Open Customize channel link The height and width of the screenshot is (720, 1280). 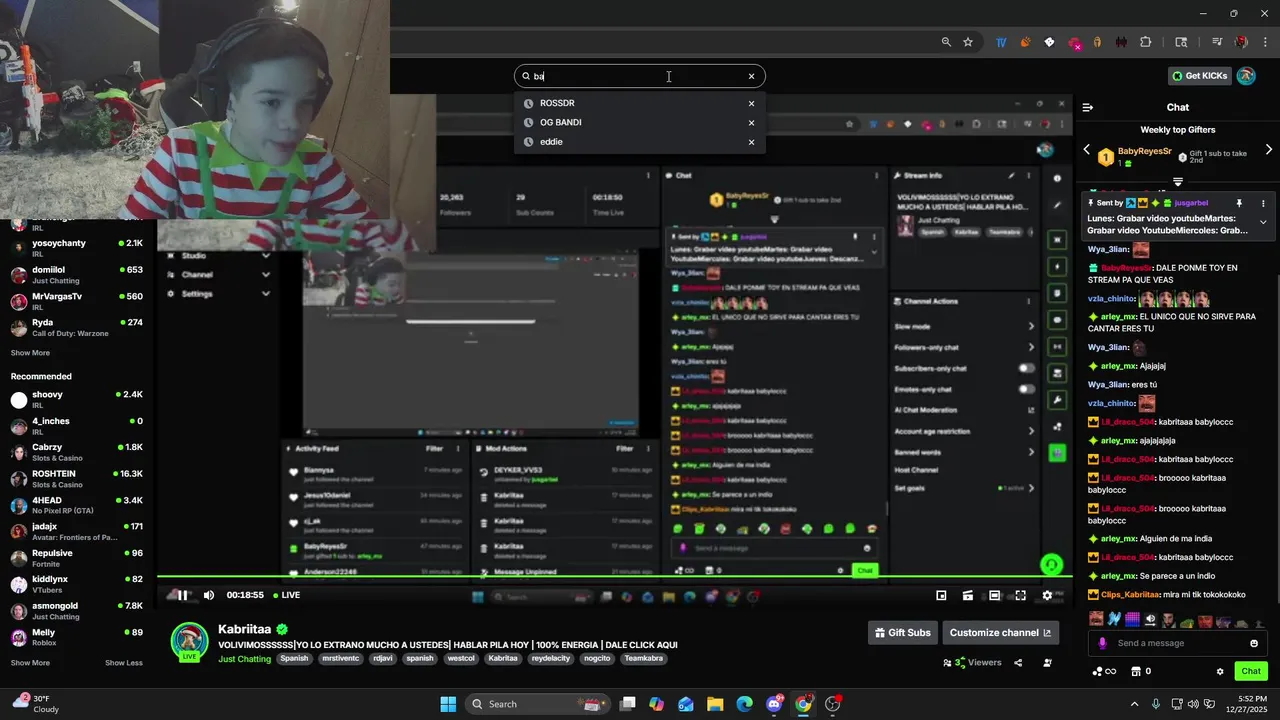tap(1000, 632)
